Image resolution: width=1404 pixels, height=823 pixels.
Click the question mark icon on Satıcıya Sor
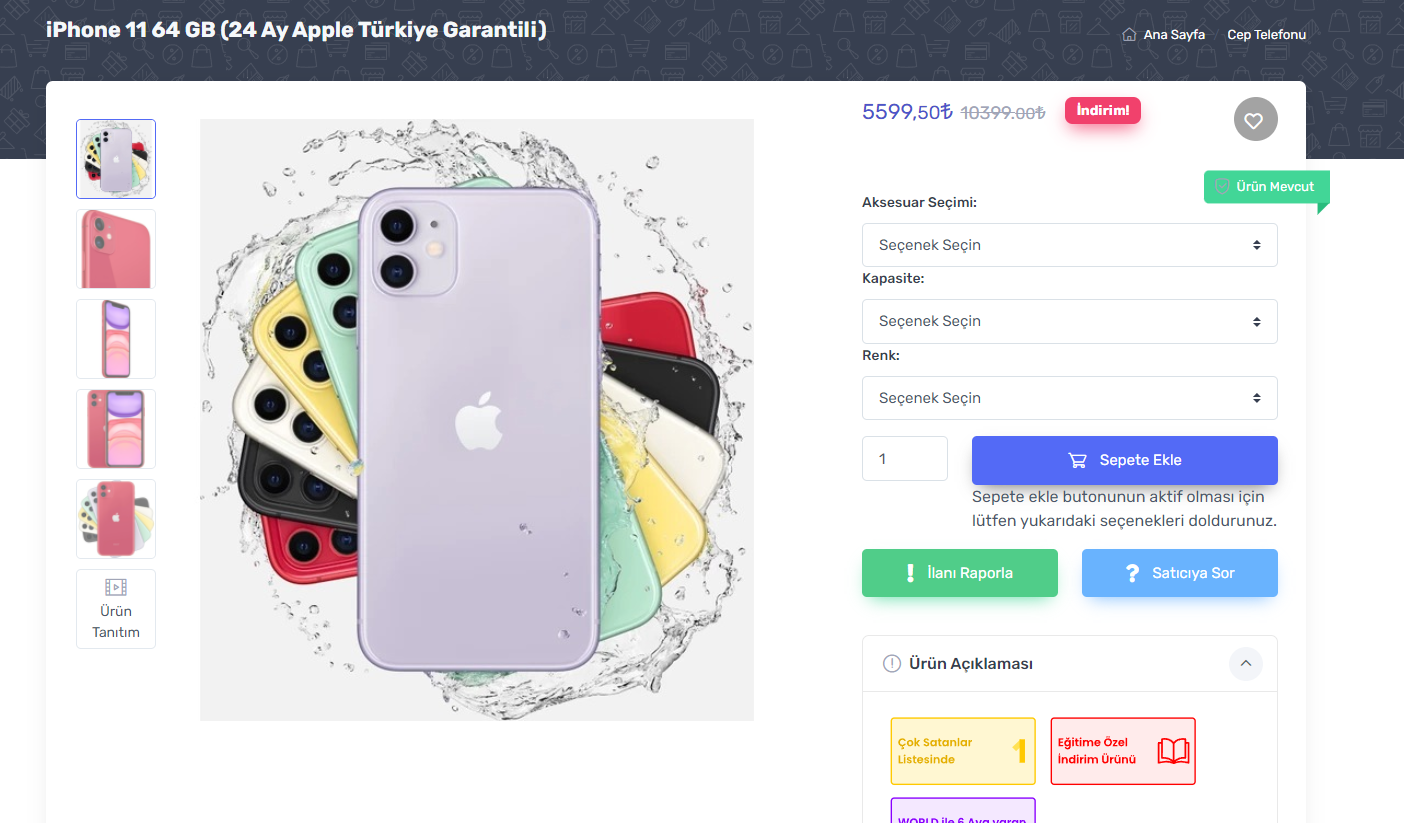click(1132, 573)
